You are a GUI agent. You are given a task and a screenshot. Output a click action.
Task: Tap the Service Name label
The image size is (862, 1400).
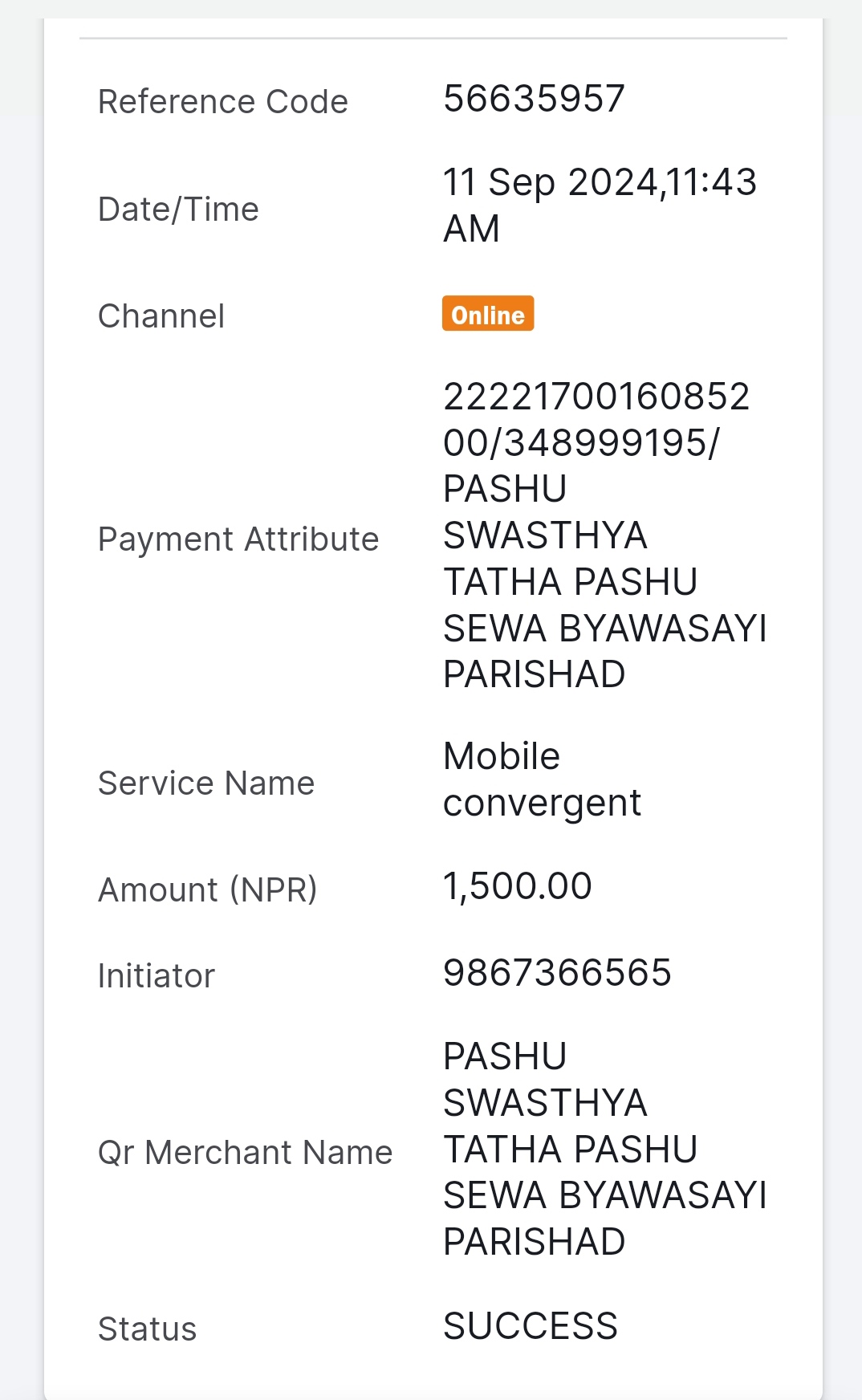coord(206,783)
